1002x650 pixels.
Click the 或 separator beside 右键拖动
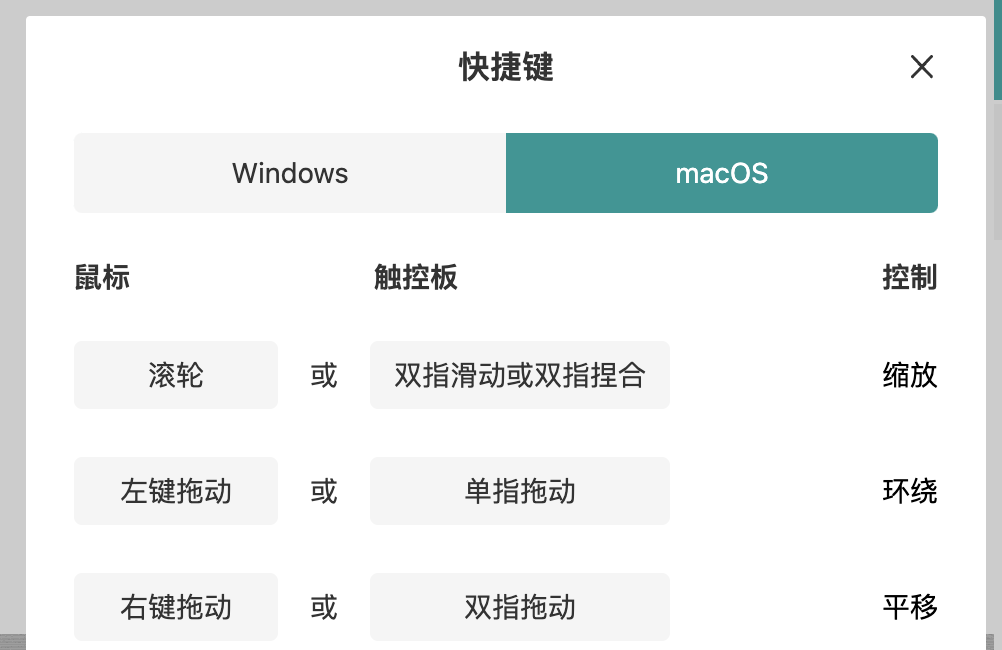324,607
